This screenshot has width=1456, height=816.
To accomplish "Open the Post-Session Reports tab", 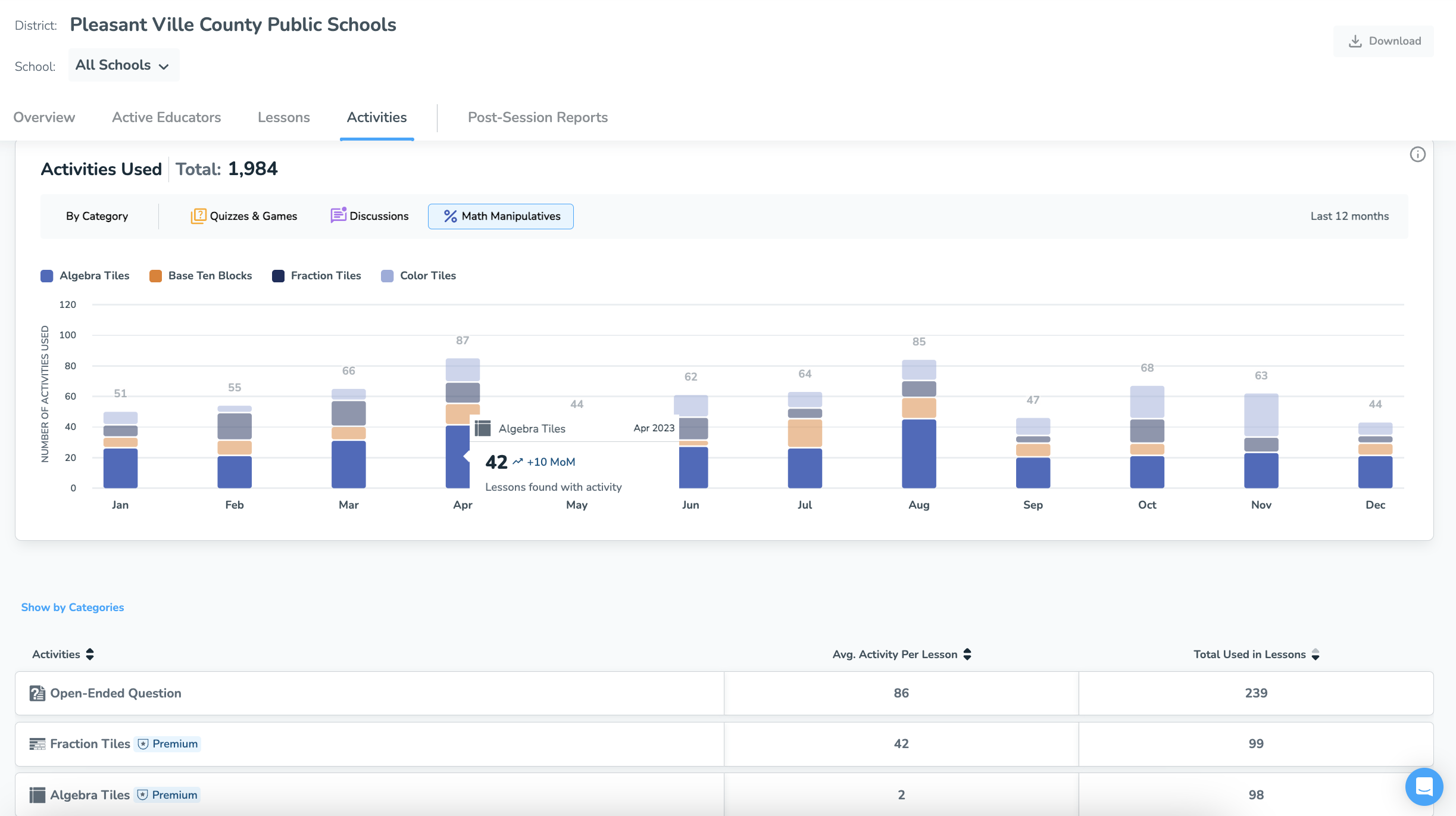I will pos(538,117).
